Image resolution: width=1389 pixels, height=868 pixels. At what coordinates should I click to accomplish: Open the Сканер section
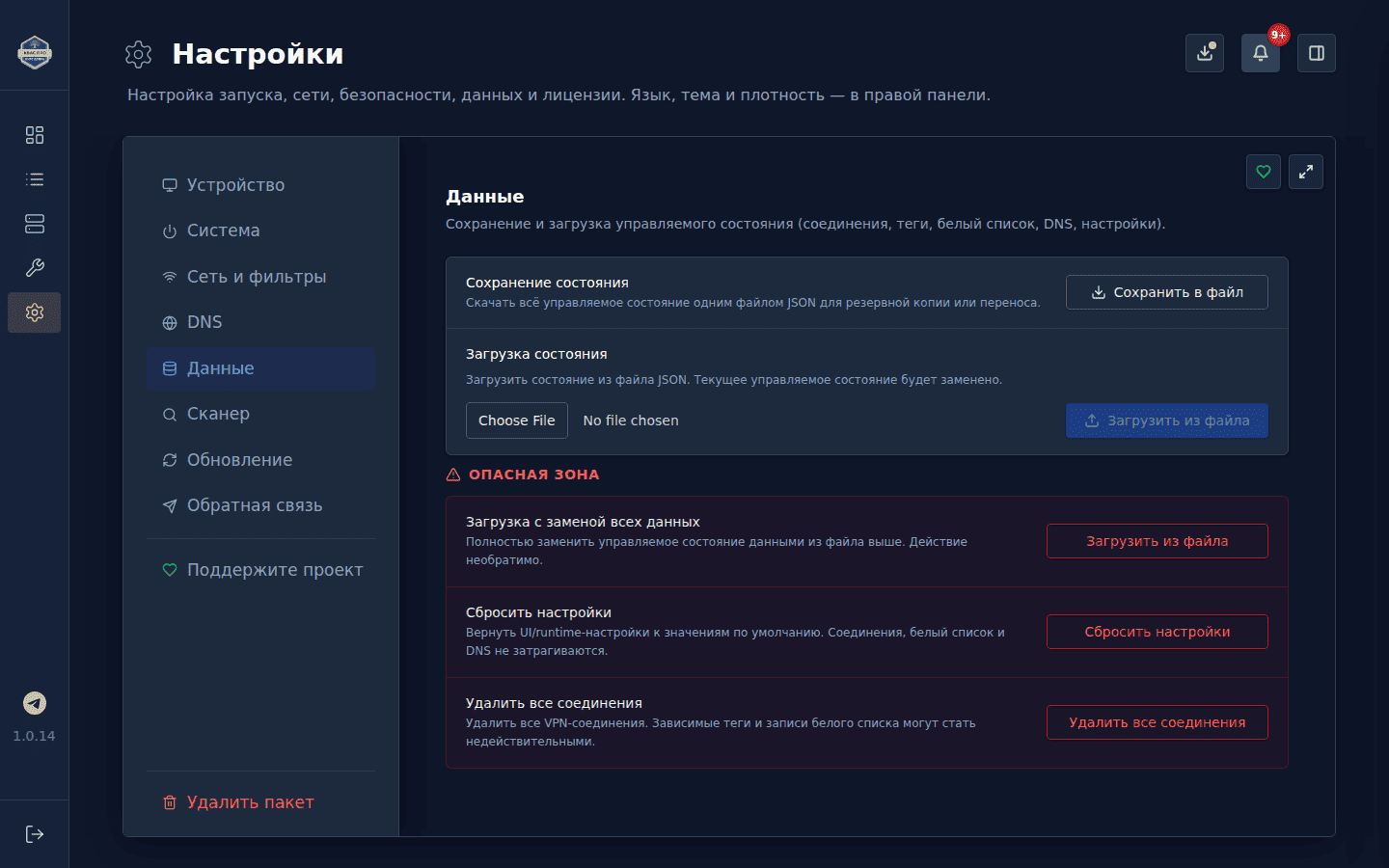tap(260, 414)
